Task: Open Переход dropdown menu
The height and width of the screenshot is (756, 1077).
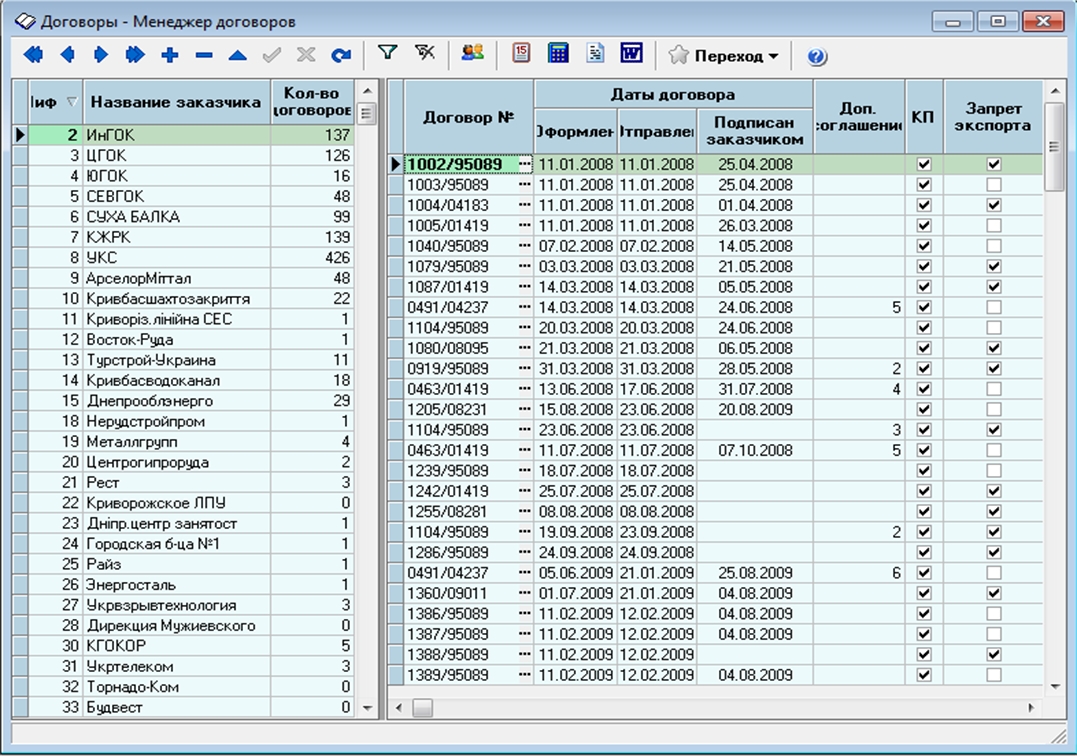Action: pos(725,56)
